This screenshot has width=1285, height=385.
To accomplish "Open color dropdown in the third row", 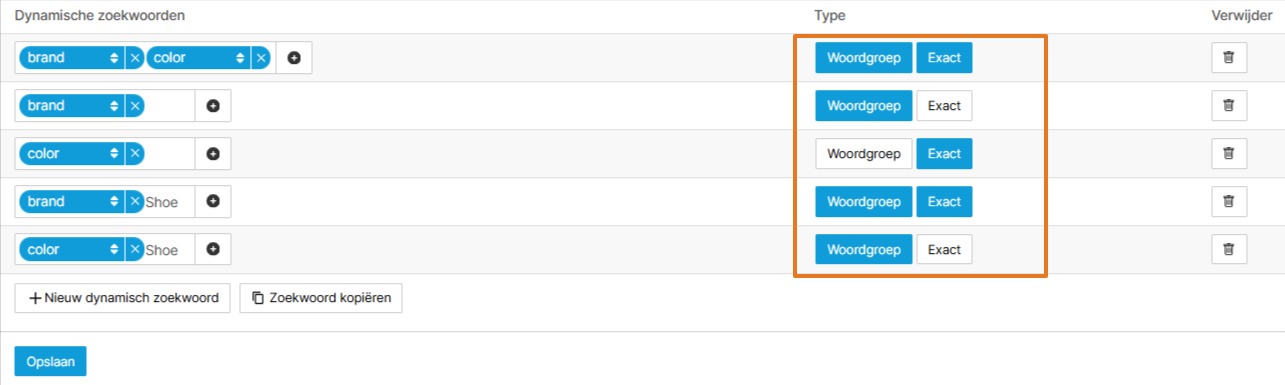I will tap(72, 154).
